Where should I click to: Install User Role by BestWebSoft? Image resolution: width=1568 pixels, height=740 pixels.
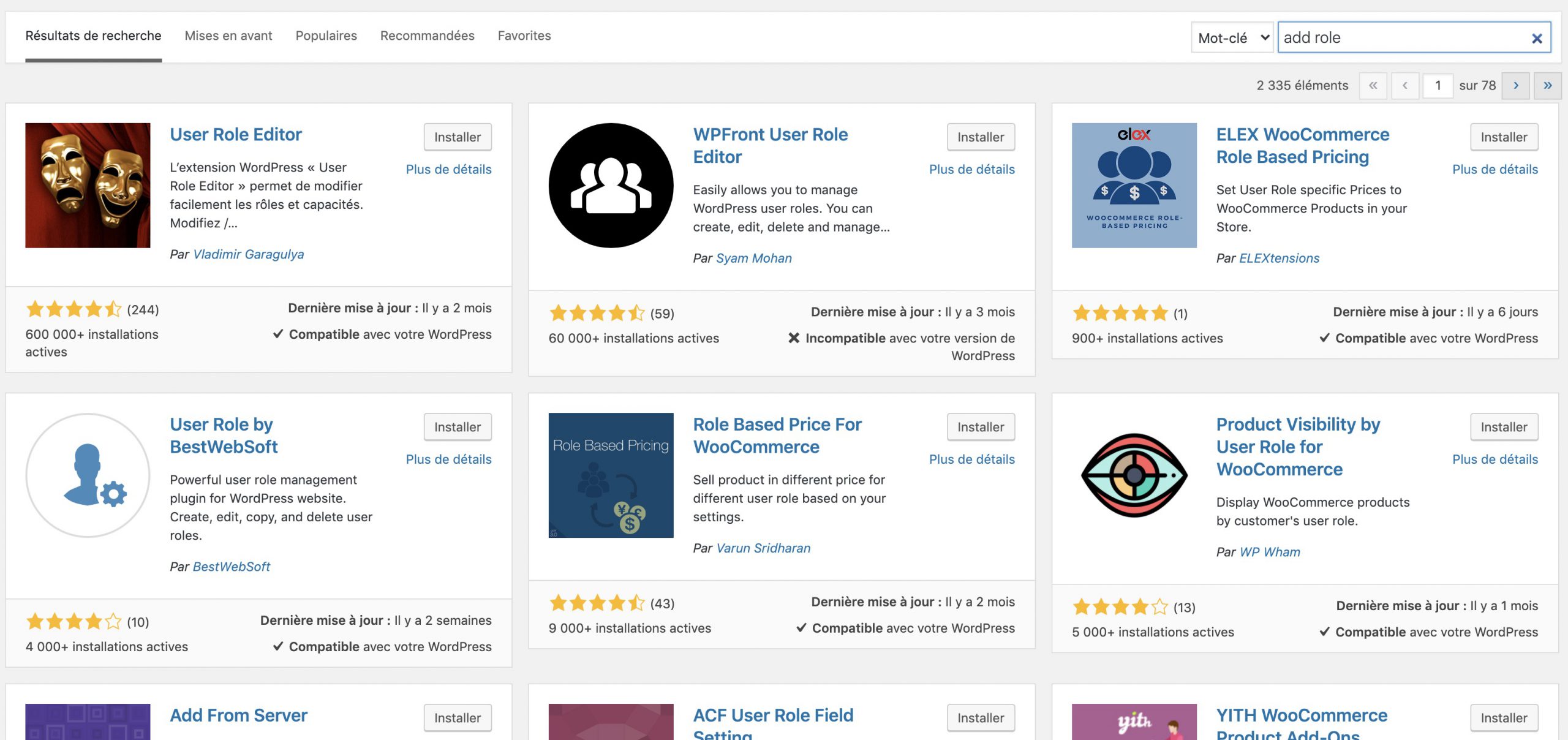(x=458, y=427)
